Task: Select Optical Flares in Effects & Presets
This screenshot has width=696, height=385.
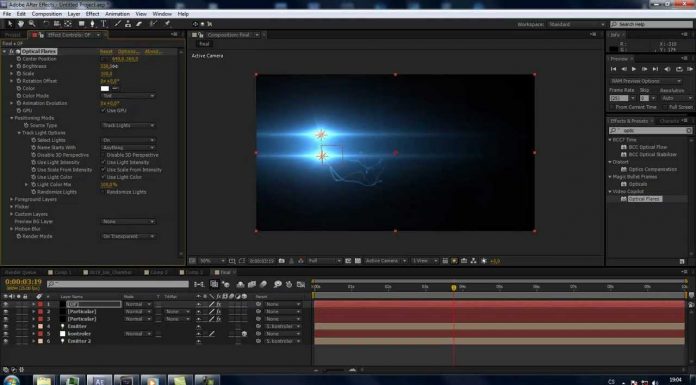Action: 645,199
